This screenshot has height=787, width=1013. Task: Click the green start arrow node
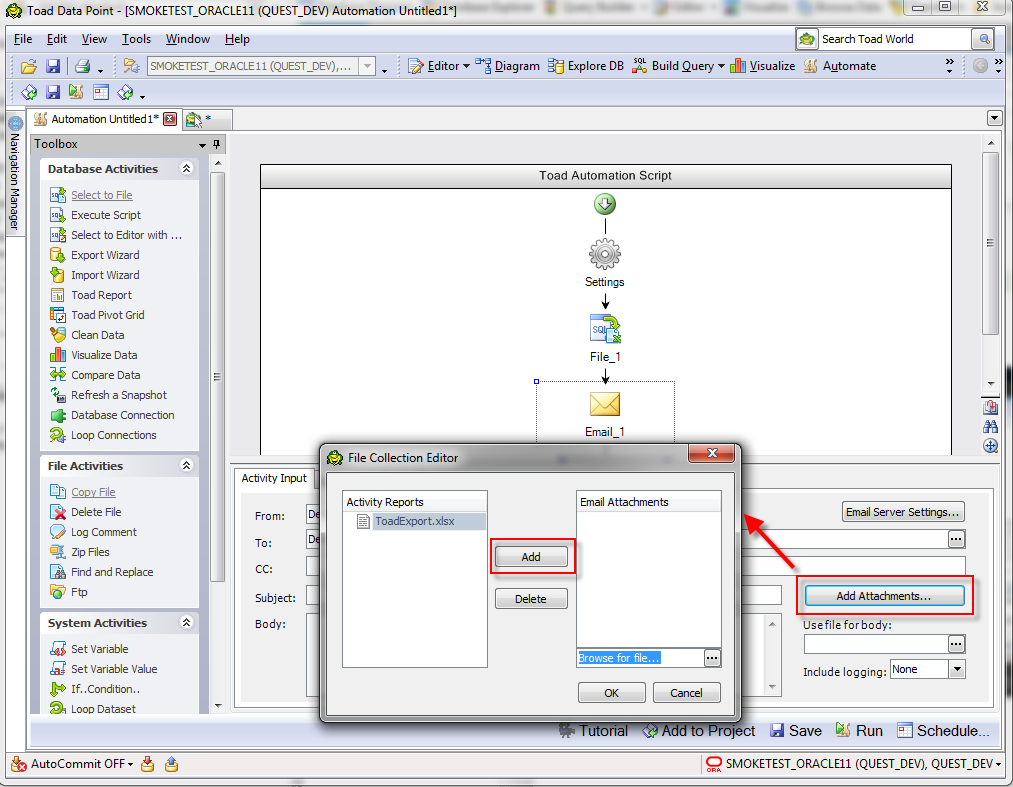(605, 205)
